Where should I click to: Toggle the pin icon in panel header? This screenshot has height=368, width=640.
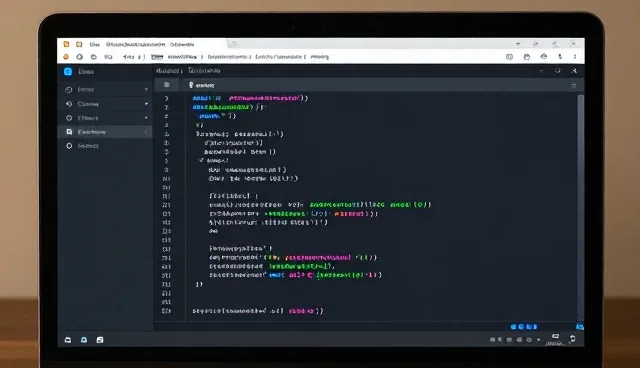(x=574, y=71)
